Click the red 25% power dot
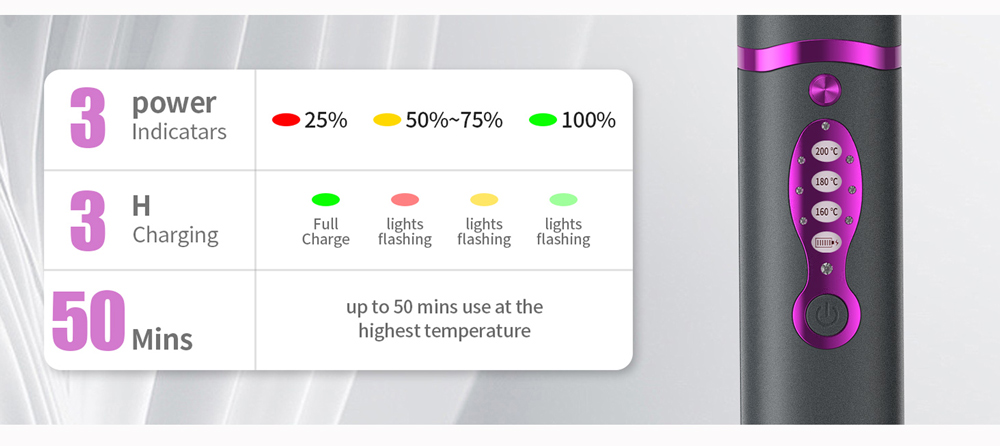The width and height of the screenshot is (1000, 446). tap(286, 119)
